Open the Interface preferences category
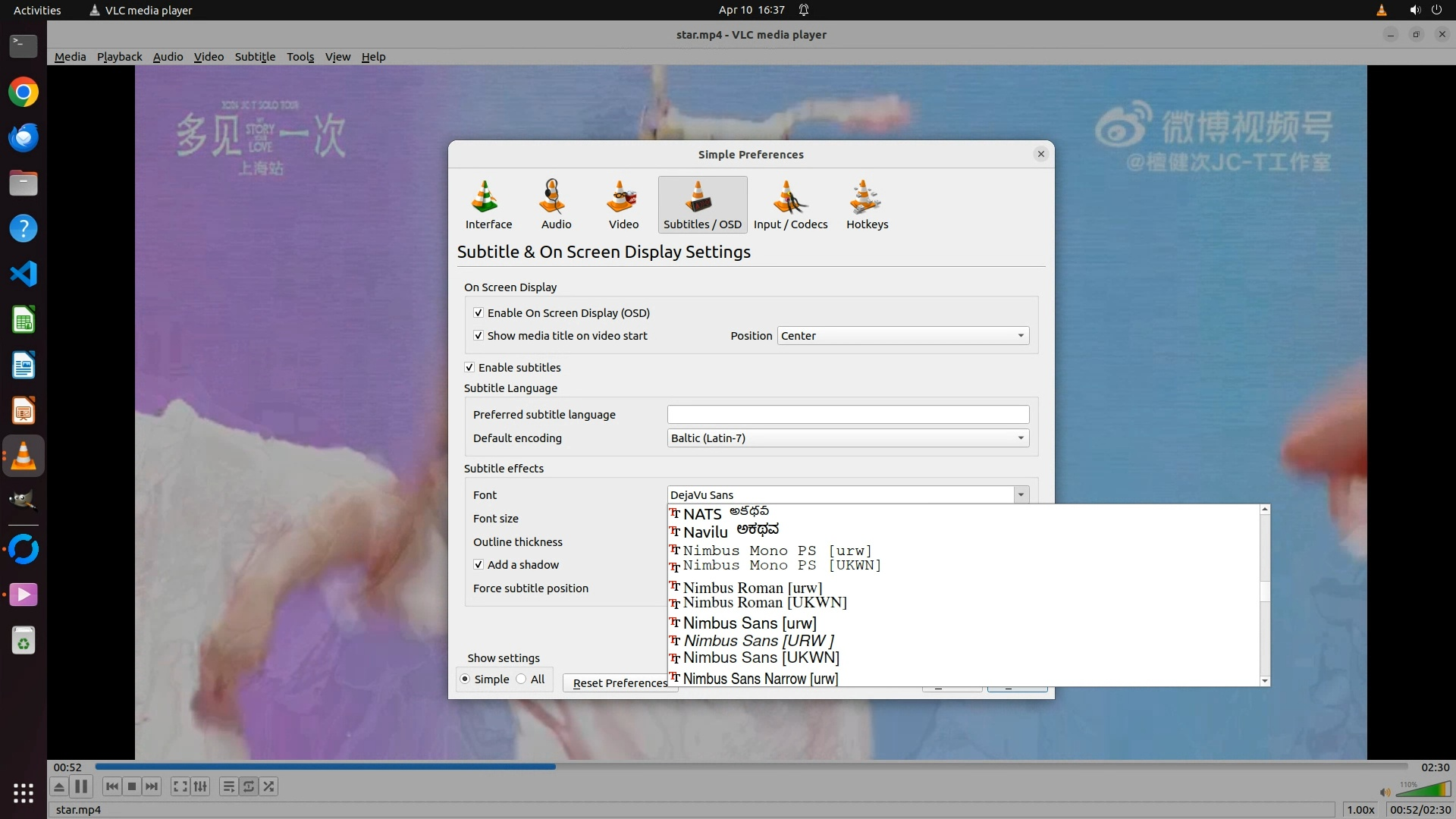This screenshot has width=1456, height=819. pos(488,204)
